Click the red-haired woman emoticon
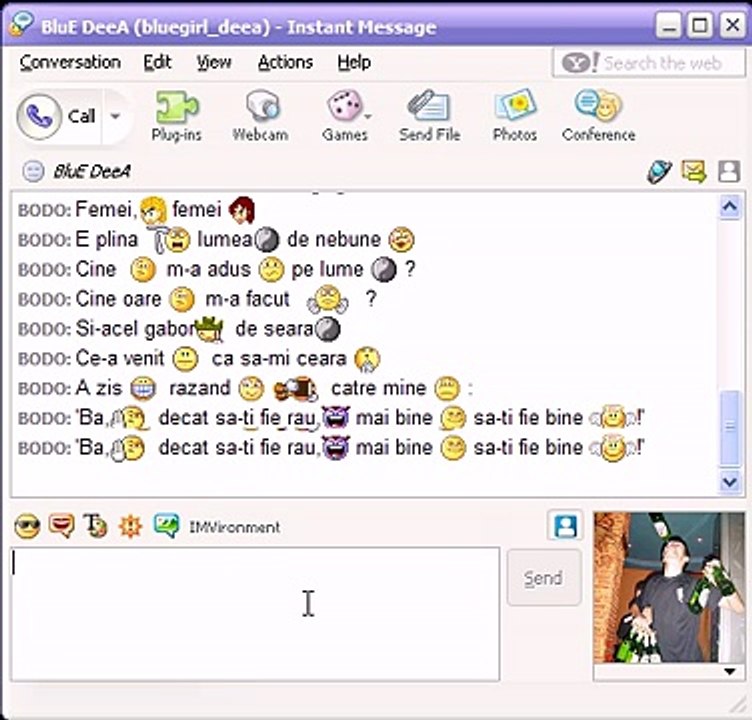The image size is (752, 720). (242, 210)
